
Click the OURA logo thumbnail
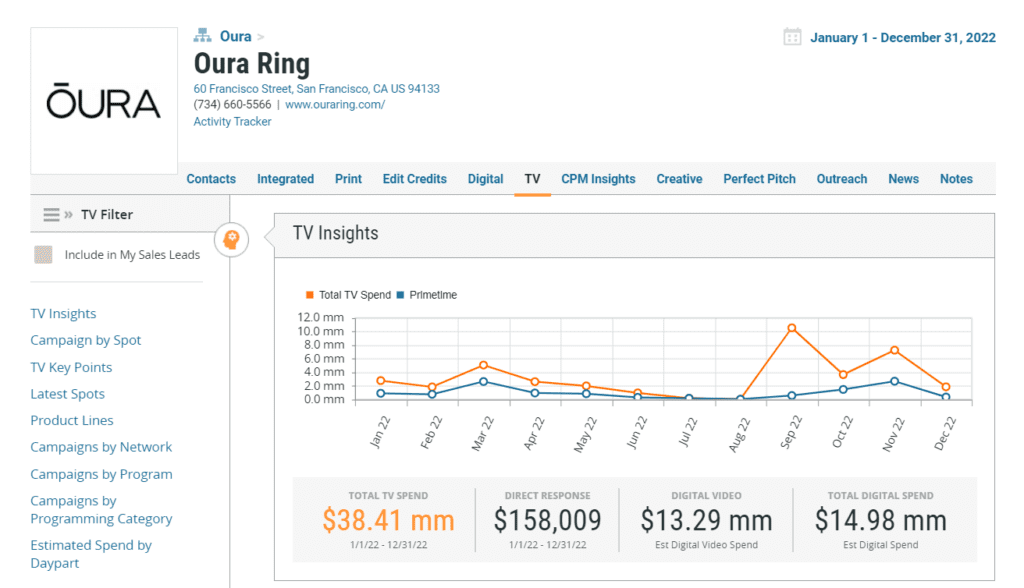tap(104, 101)
